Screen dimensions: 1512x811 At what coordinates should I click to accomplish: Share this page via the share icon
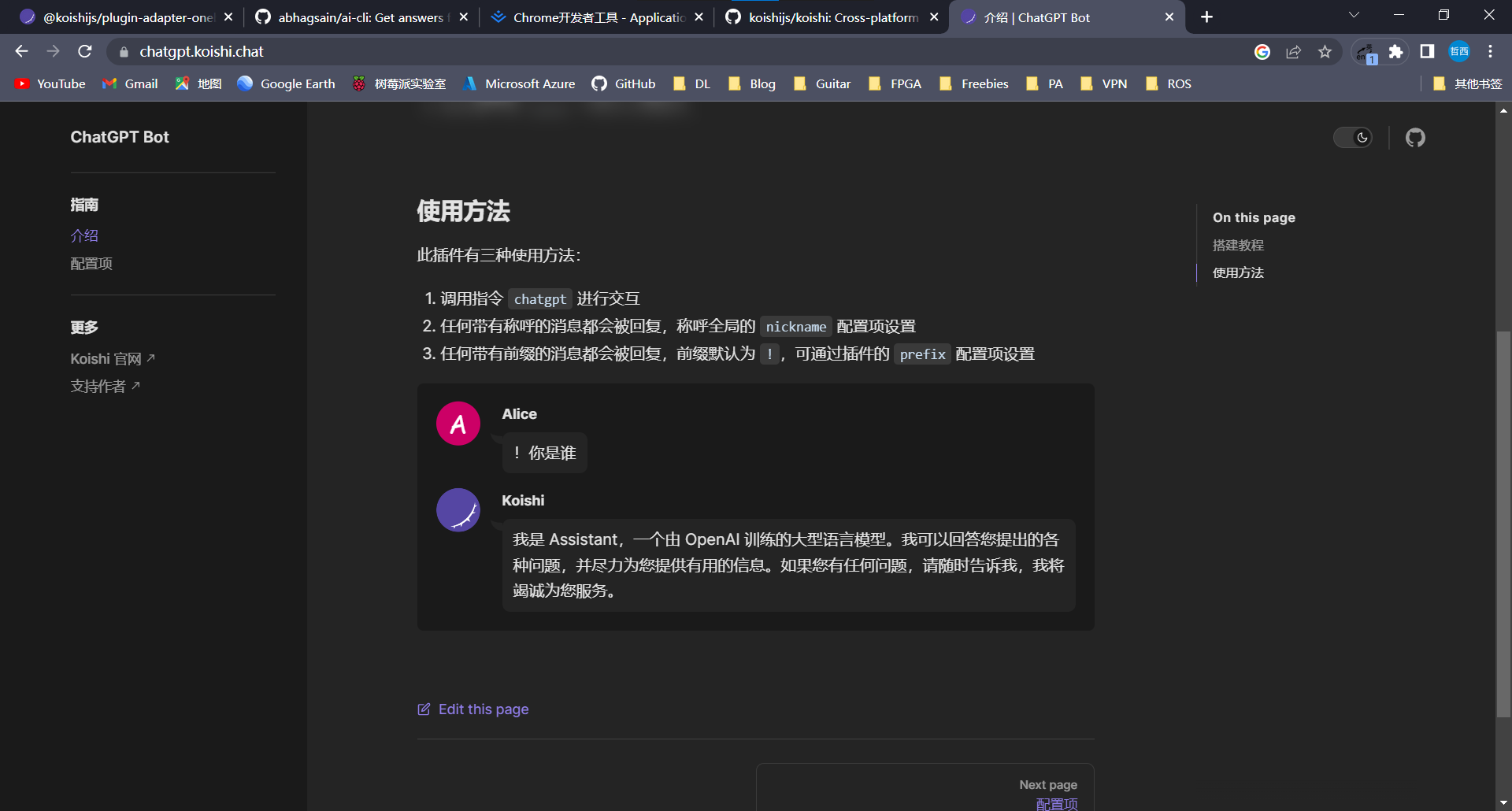click(1293, 52)
